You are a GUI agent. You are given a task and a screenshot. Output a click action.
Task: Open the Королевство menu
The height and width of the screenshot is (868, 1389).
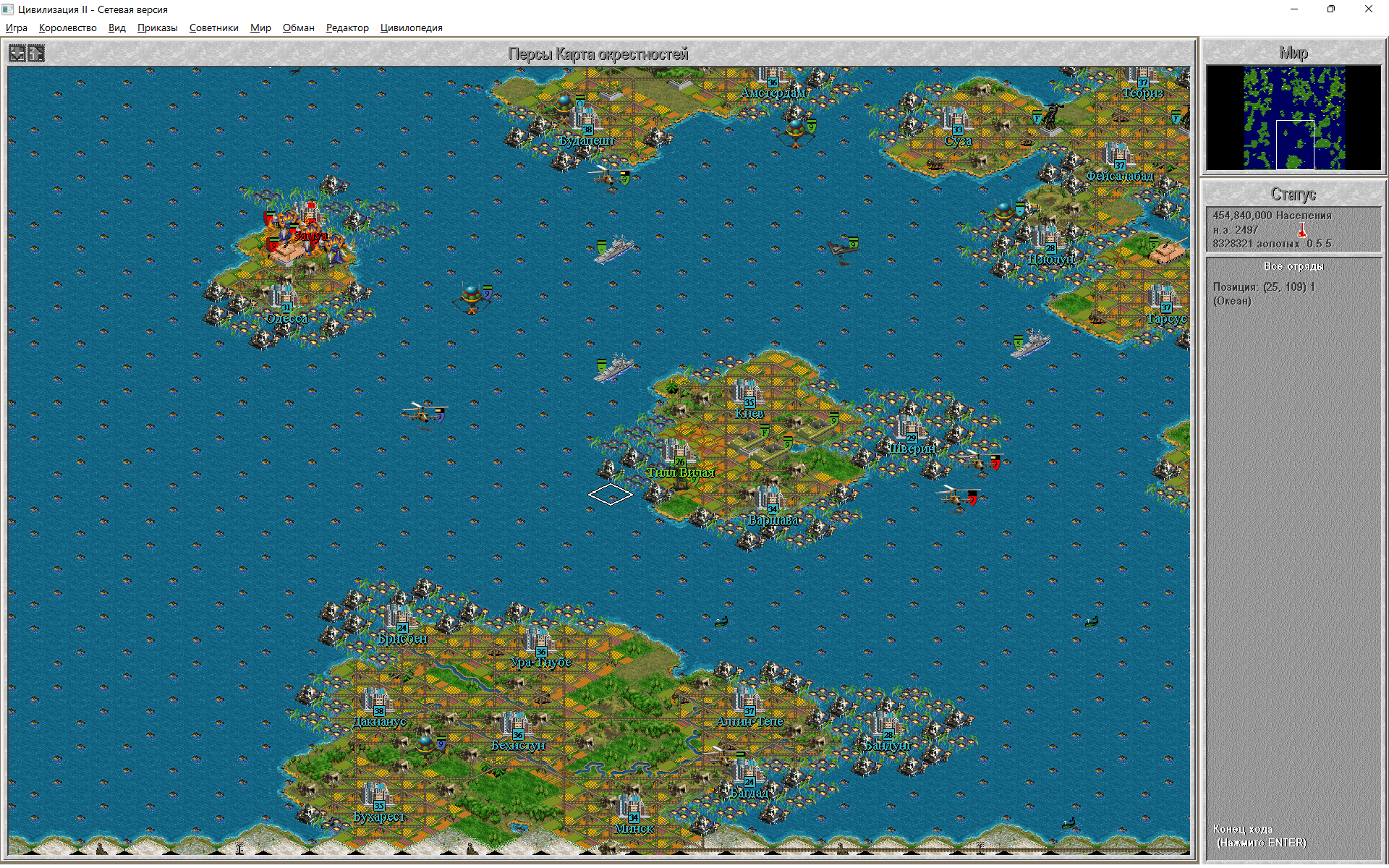point(68,27)
